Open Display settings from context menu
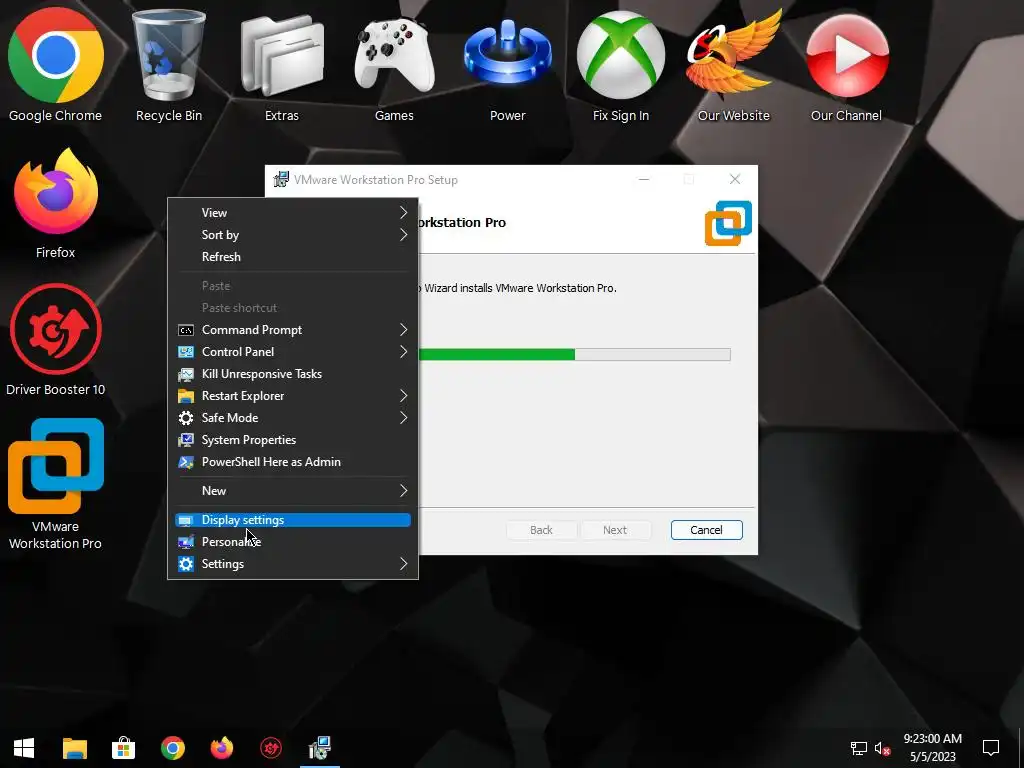This screenshot has width=1024, height=768. [x=293, y=520]
